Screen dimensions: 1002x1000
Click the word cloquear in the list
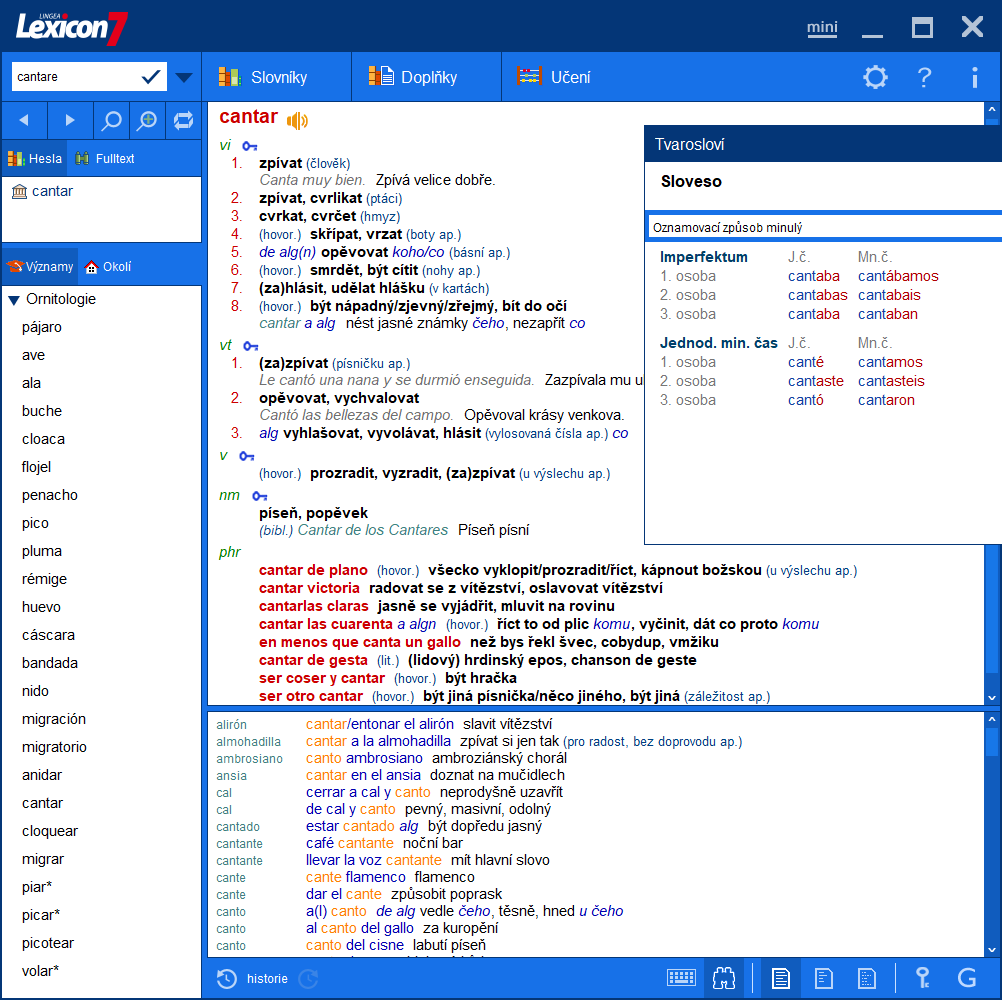[x=50, y=831]
